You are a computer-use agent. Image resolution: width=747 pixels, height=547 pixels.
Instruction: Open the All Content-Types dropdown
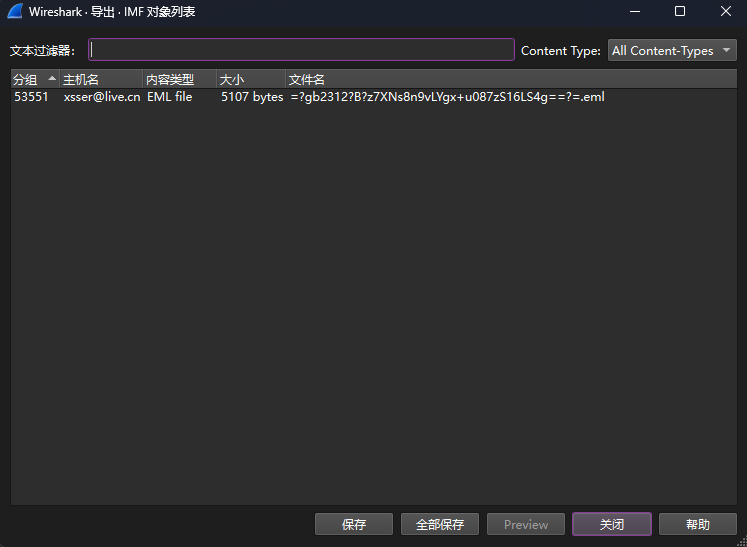(672, 50)
